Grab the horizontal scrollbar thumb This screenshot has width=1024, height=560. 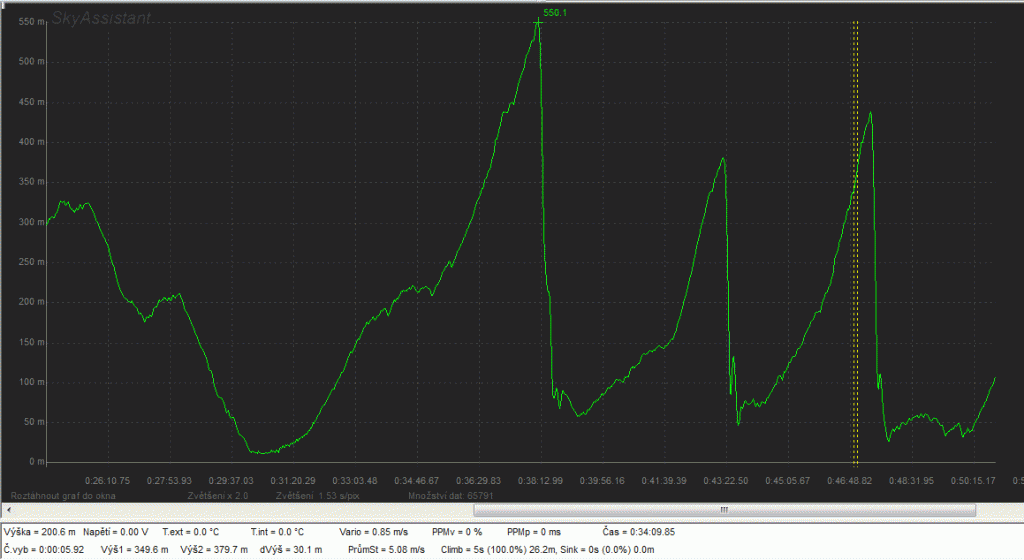(720, 510)
